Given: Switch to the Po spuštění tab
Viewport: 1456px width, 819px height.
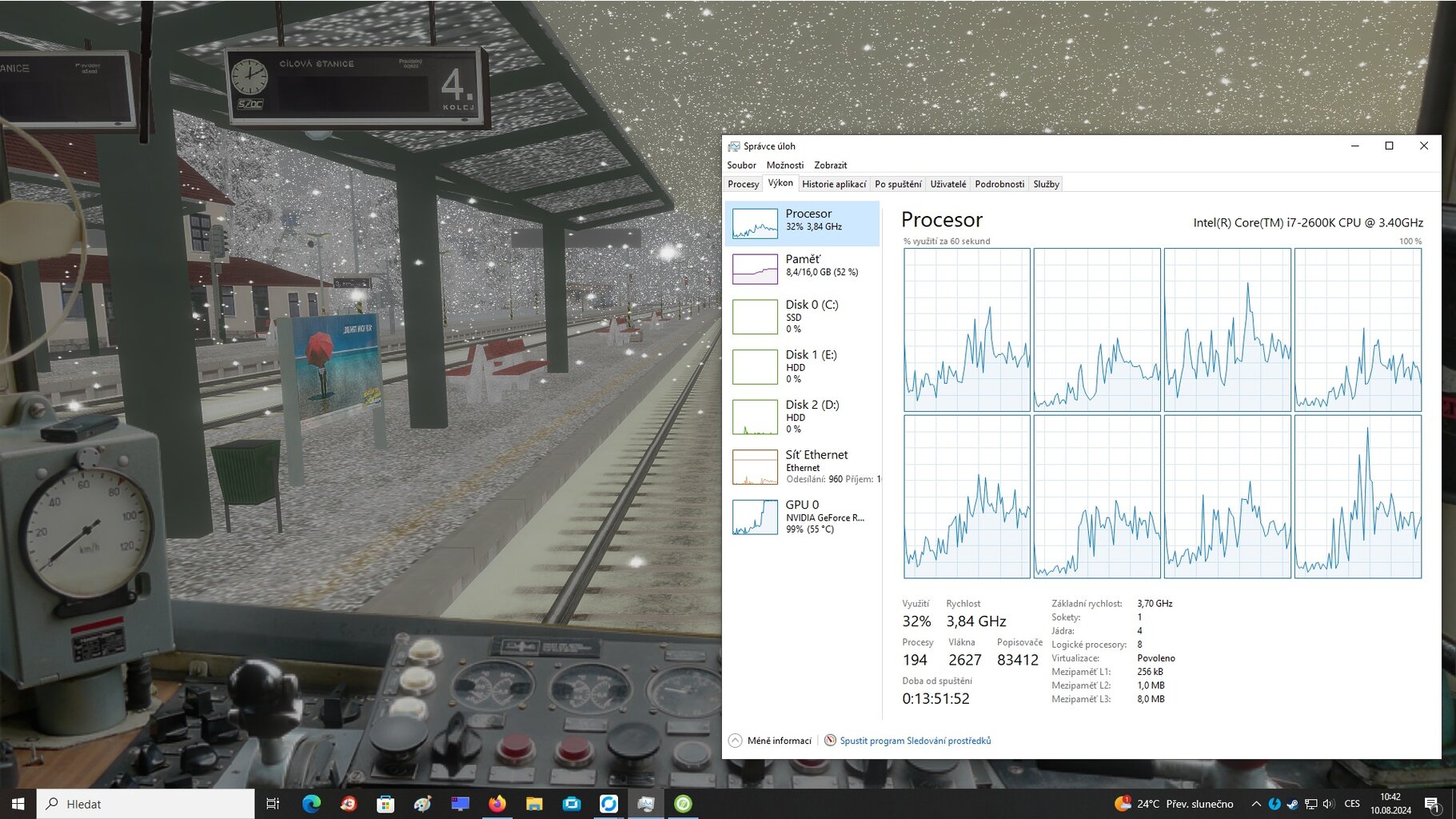Looking at the screenshot, I should [x=898, y=184].
